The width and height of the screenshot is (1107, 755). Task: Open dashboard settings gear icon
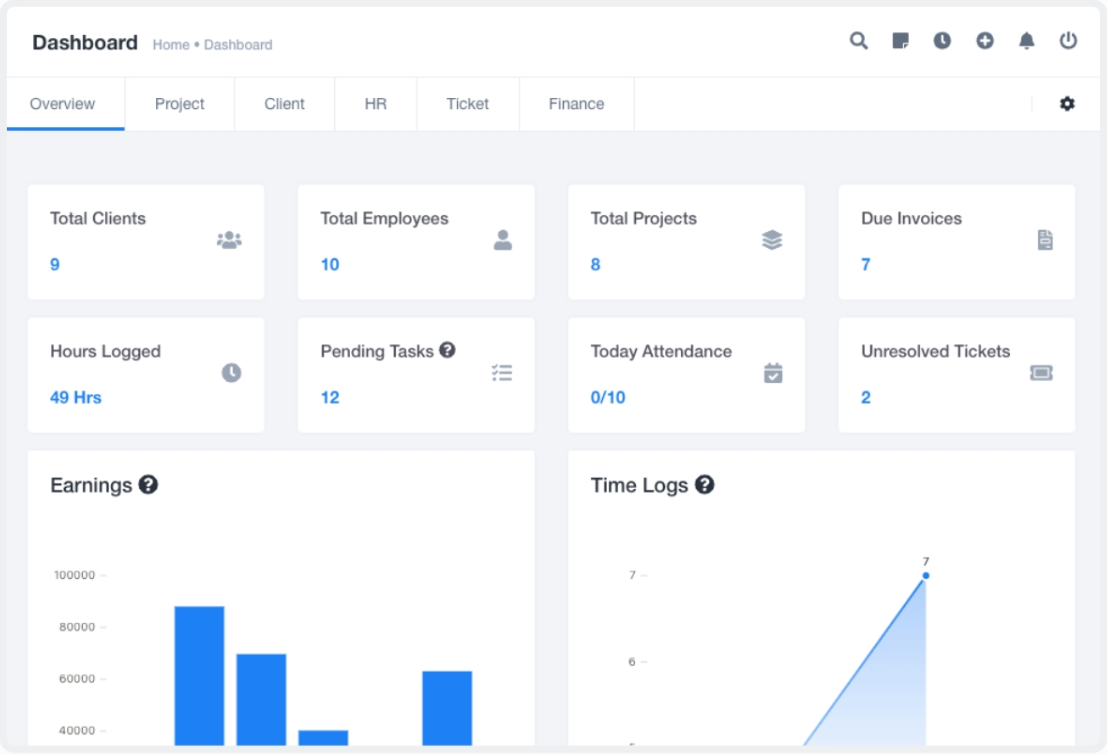1067,104
